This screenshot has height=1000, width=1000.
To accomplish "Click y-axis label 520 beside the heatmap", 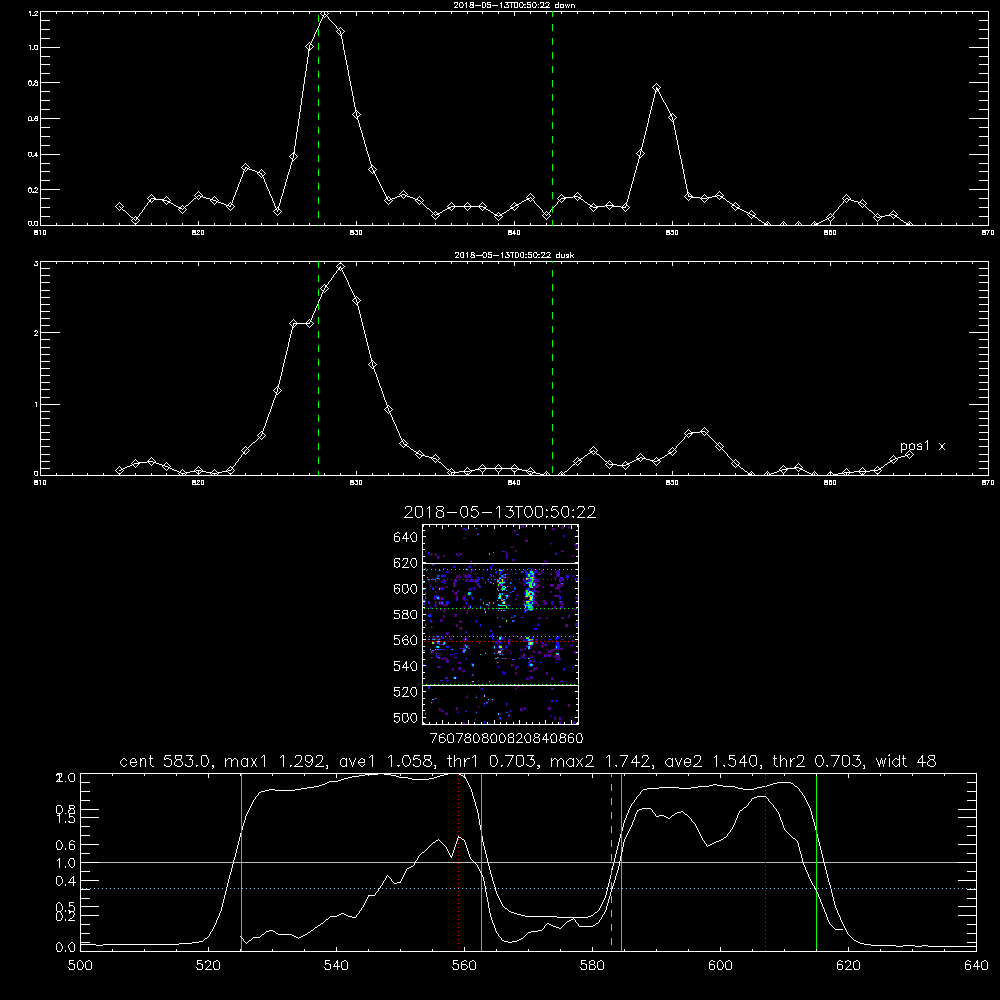I will coord(406,692).
